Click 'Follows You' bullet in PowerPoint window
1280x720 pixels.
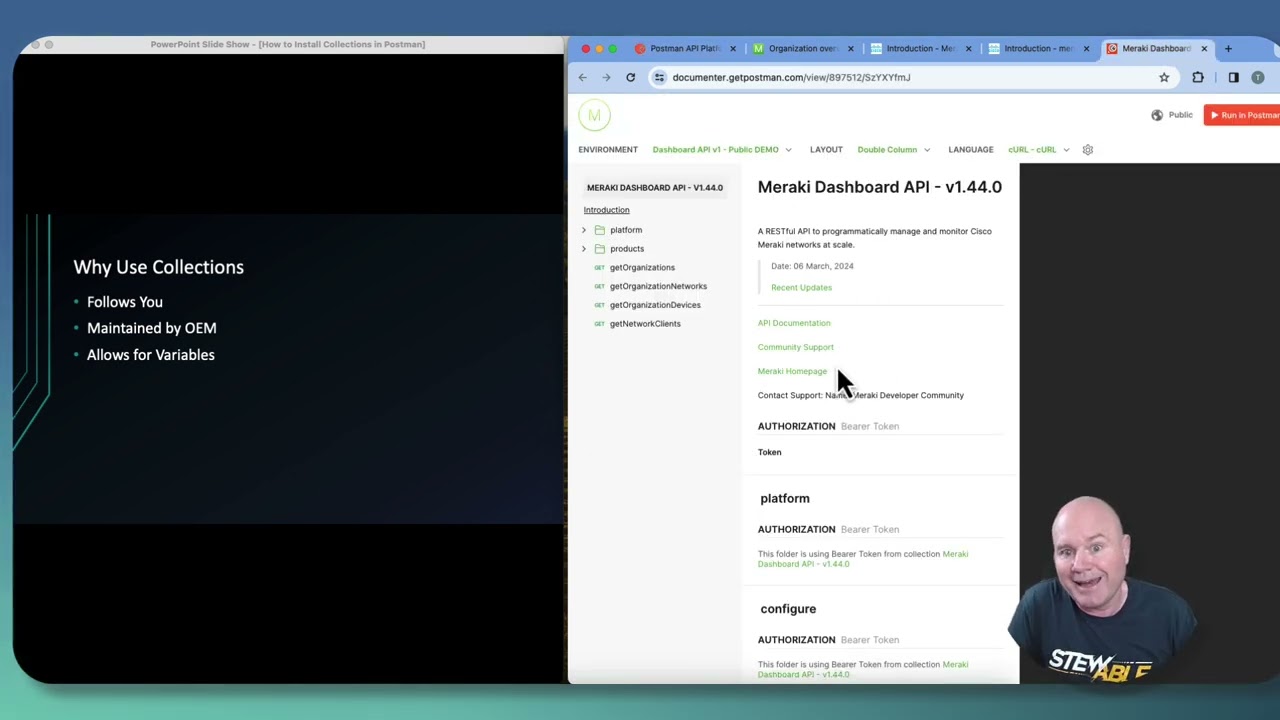[x=125, y=302]
